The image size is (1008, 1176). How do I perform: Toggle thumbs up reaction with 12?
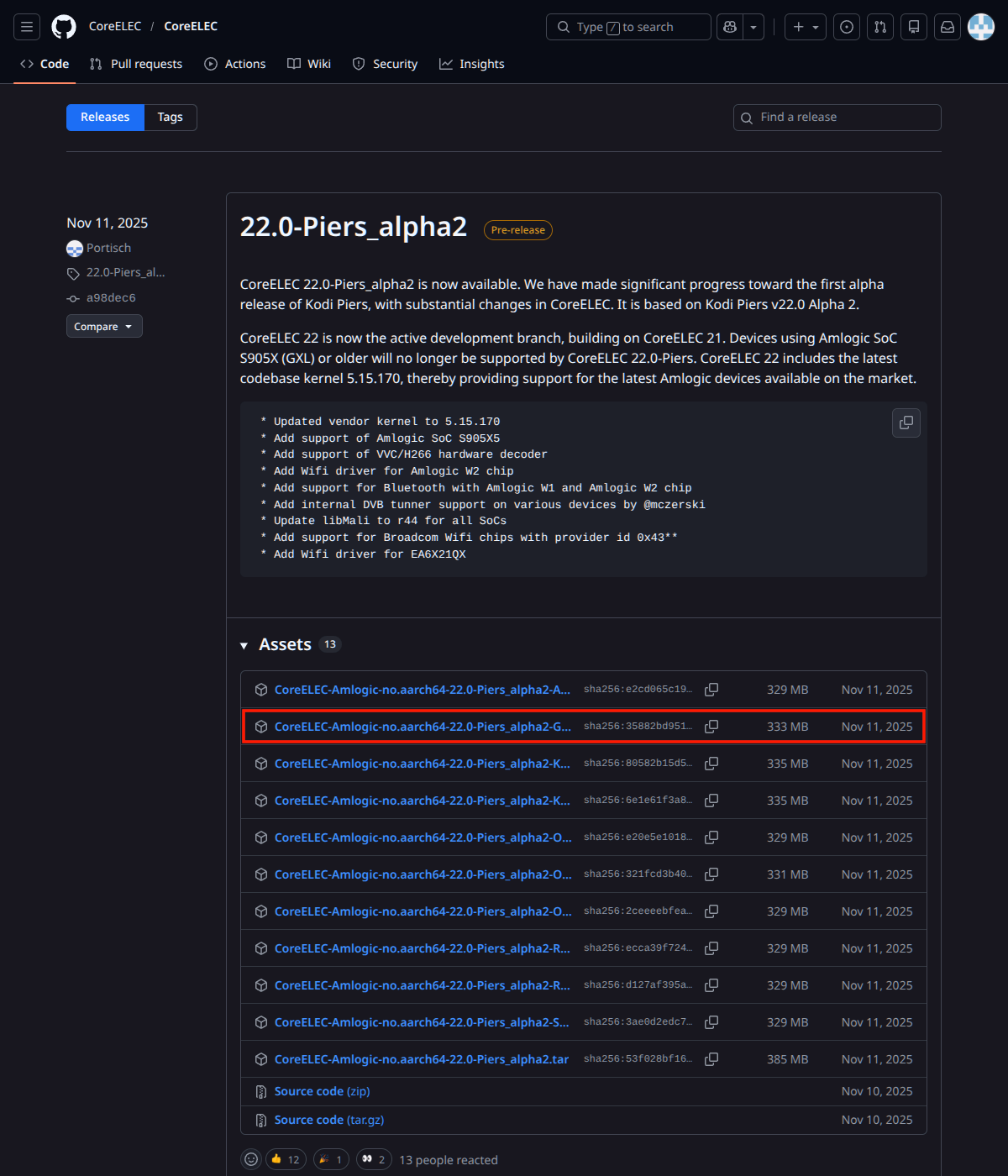click(286, 1159)
